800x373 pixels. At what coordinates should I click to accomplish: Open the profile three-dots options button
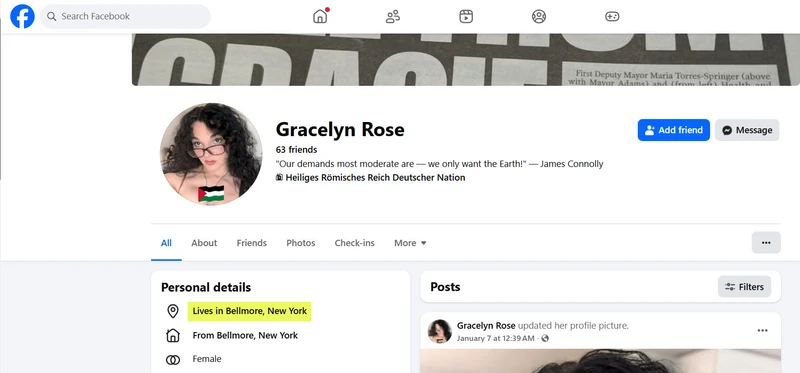[x=766, y=242]
